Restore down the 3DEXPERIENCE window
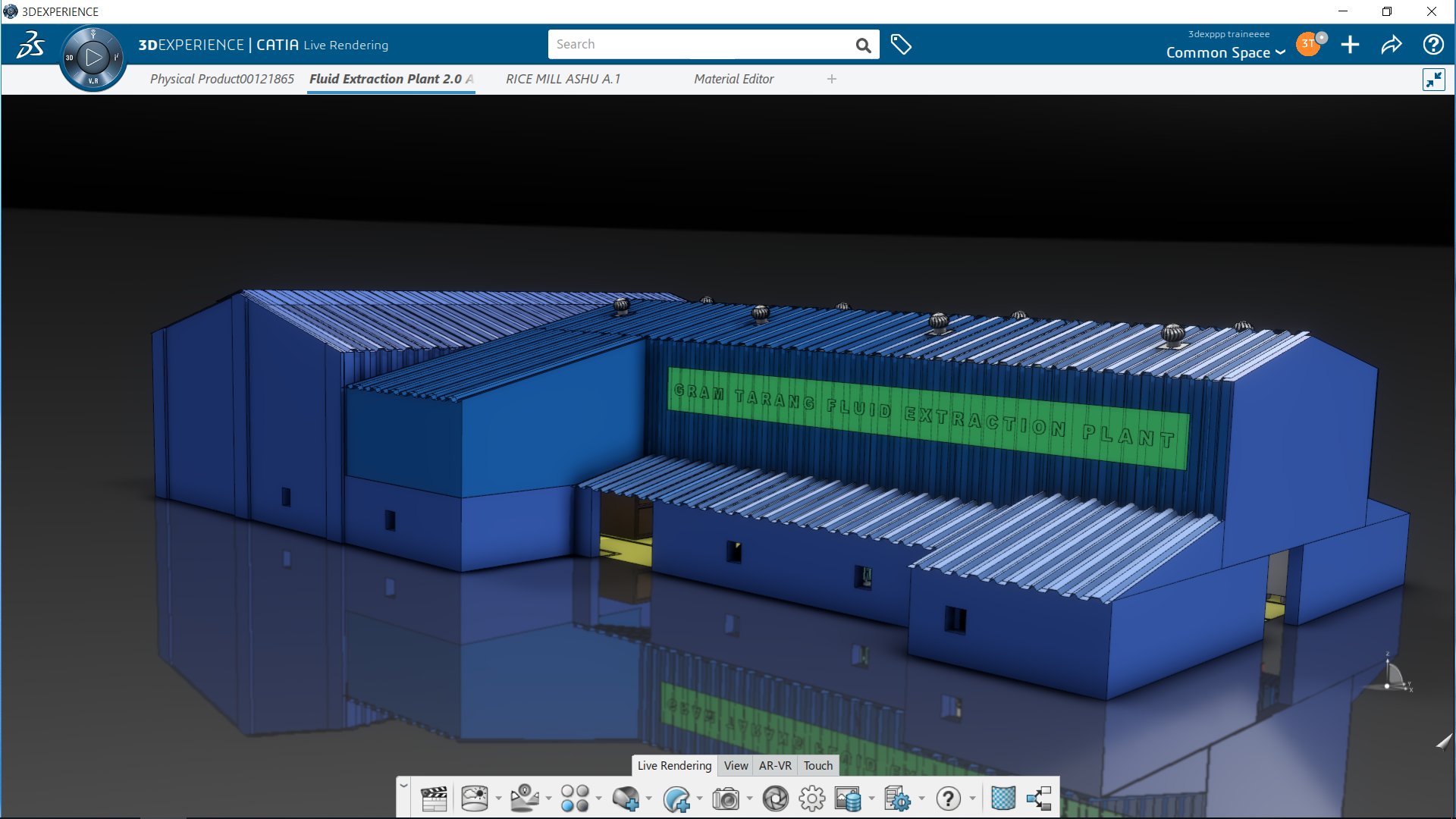This screenshot has width=1456, height=819. (x=1387, y=11)
